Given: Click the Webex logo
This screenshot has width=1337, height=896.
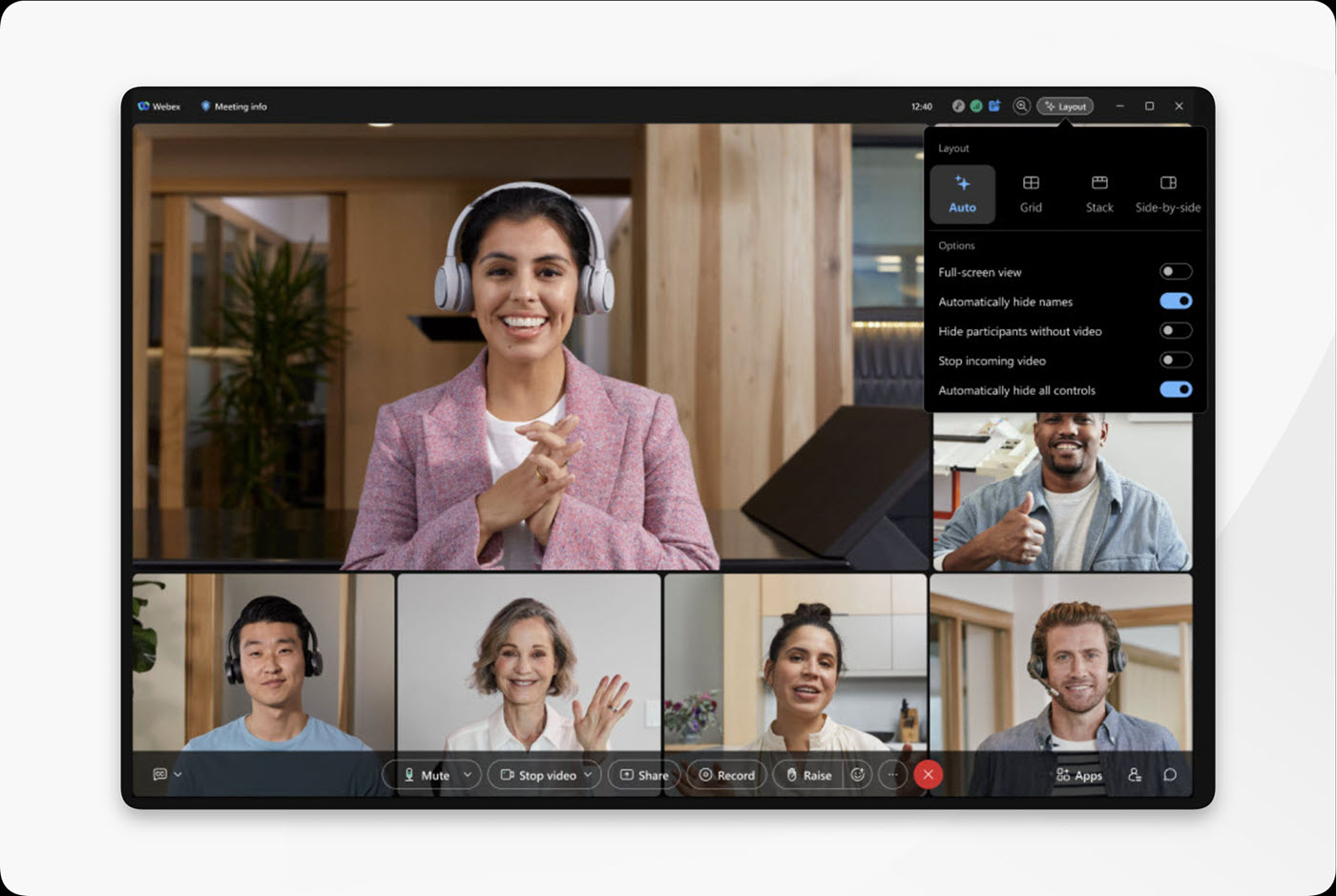Looking at the screenshot, I should 159,107.
